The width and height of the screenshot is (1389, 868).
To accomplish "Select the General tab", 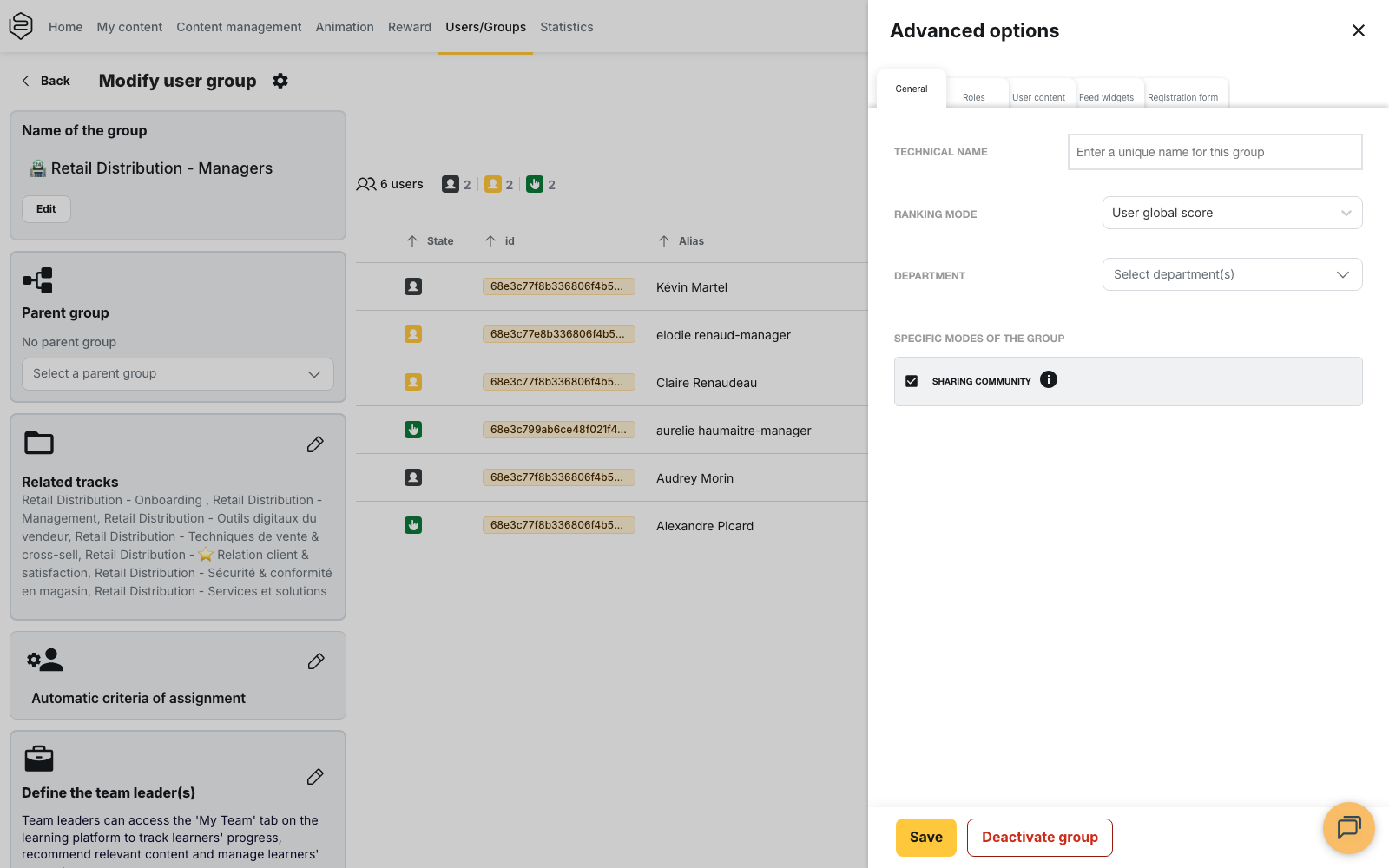I will point(912,89).
